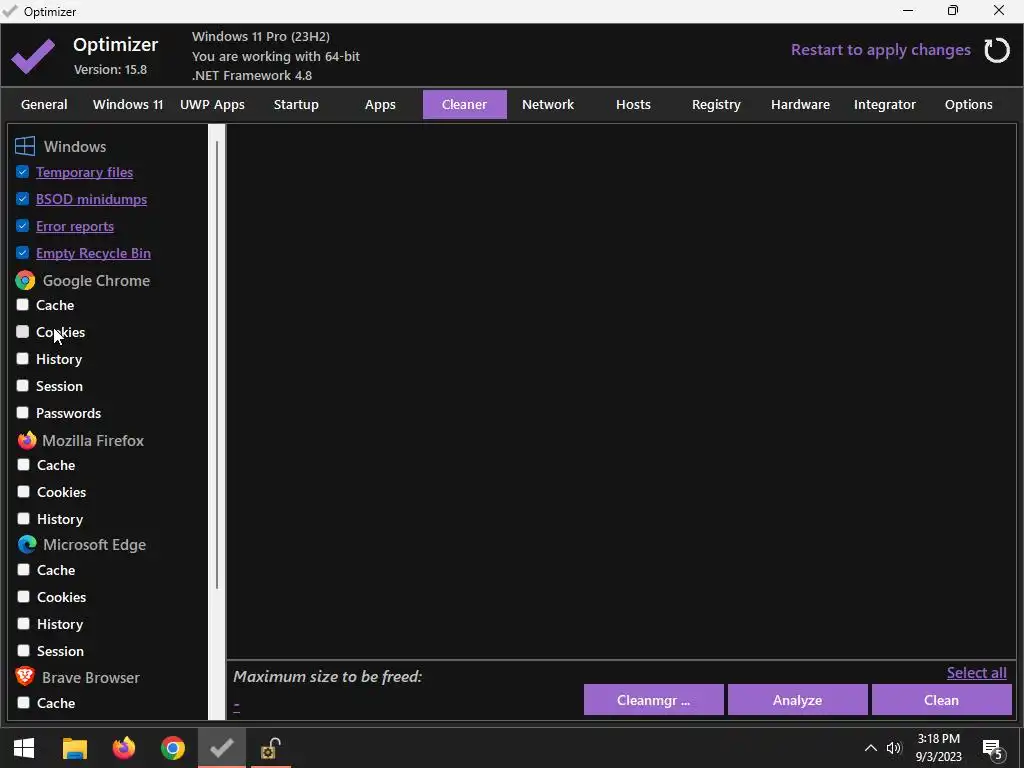
Task: Enable Google Chrome History checkbox
Action: pyautogui.click(x=22, y=359)
